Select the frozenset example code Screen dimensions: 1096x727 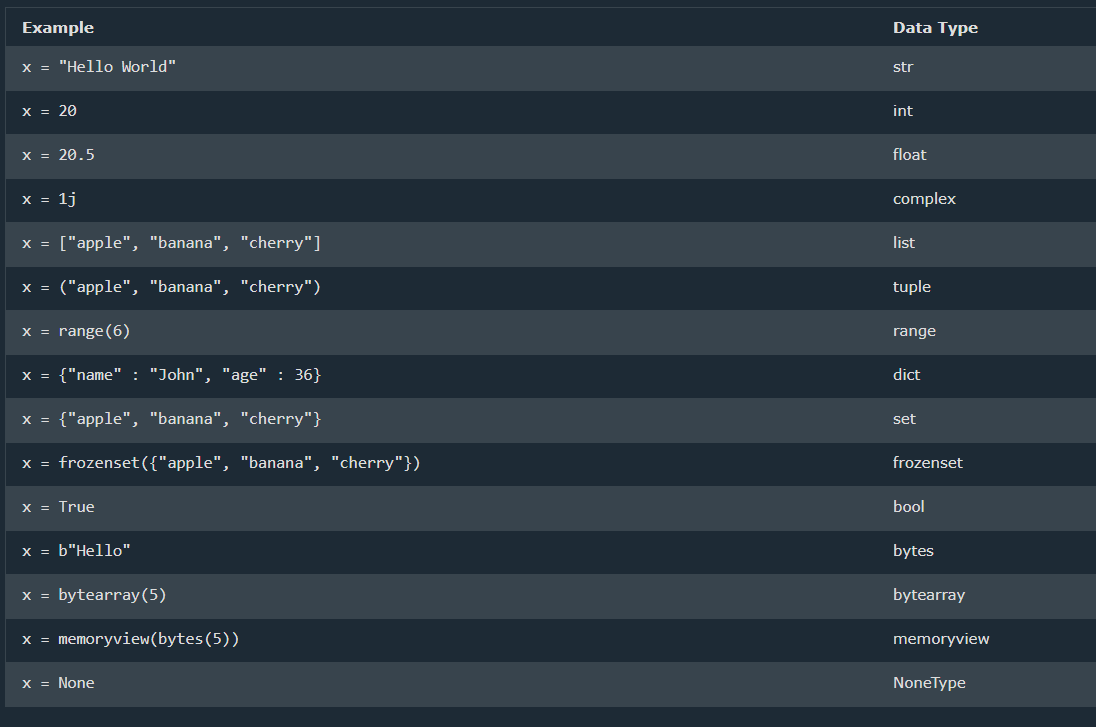pos(221,463)
